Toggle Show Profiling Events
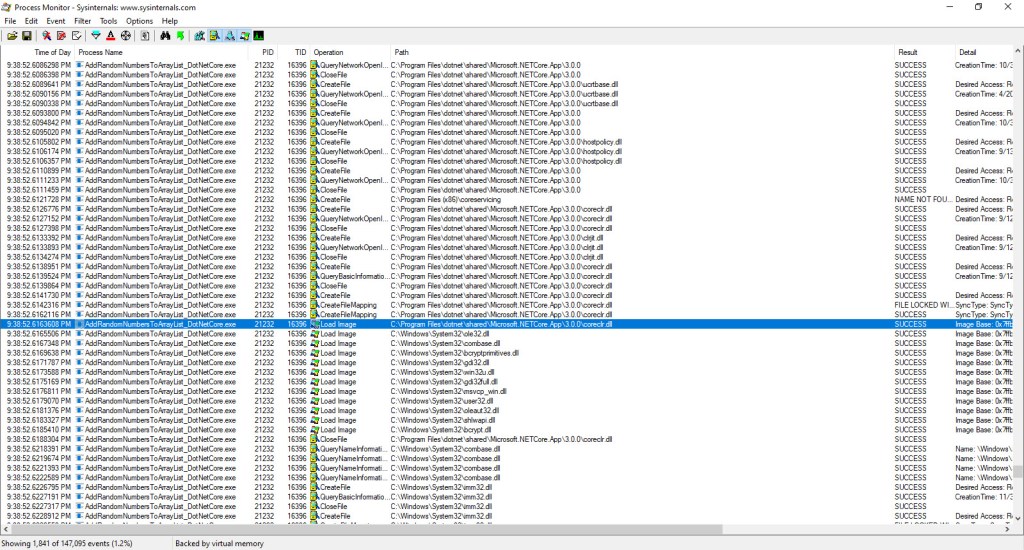The image size is (1024, 550). pyautogui.click(x=259, y=36)
